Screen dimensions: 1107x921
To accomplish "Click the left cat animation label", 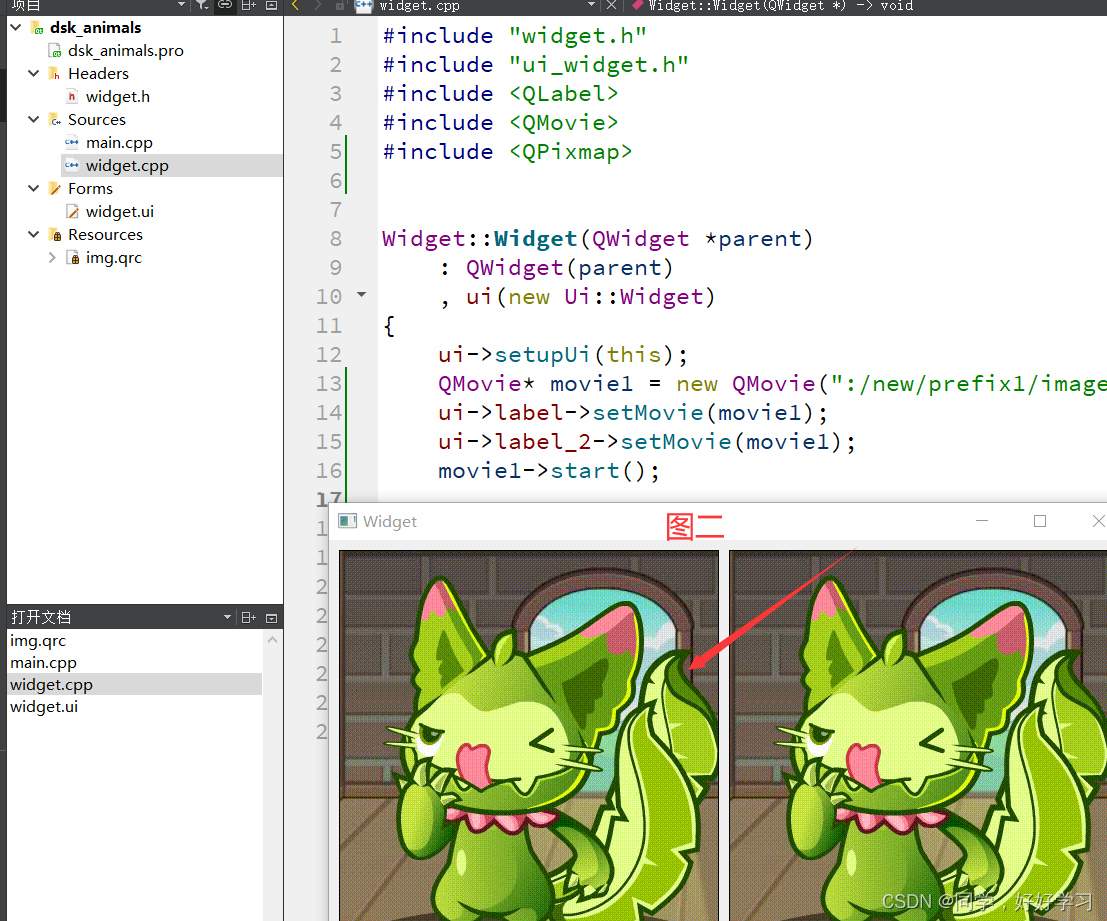I will tap(529, 735).
